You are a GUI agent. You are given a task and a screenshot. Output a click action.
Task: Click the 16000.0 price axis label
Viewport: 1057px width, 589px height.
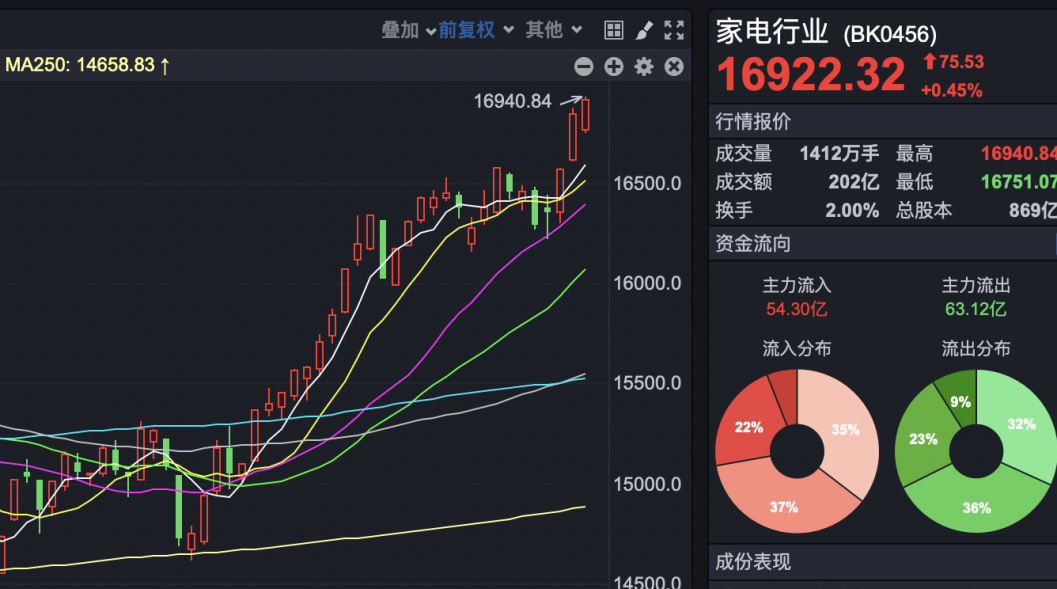647,283
